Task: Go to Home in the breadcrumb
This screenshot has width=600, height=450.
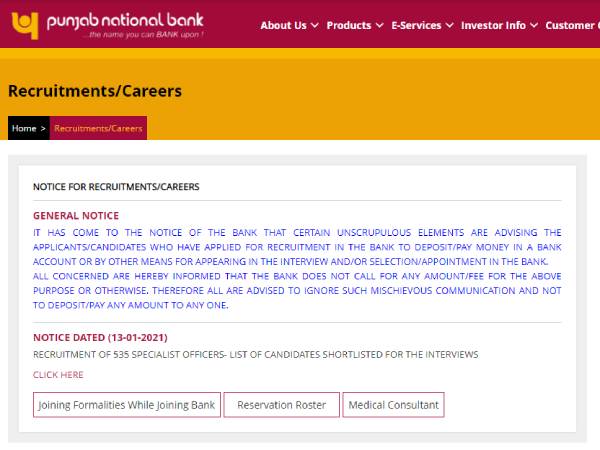Action: 24,128
